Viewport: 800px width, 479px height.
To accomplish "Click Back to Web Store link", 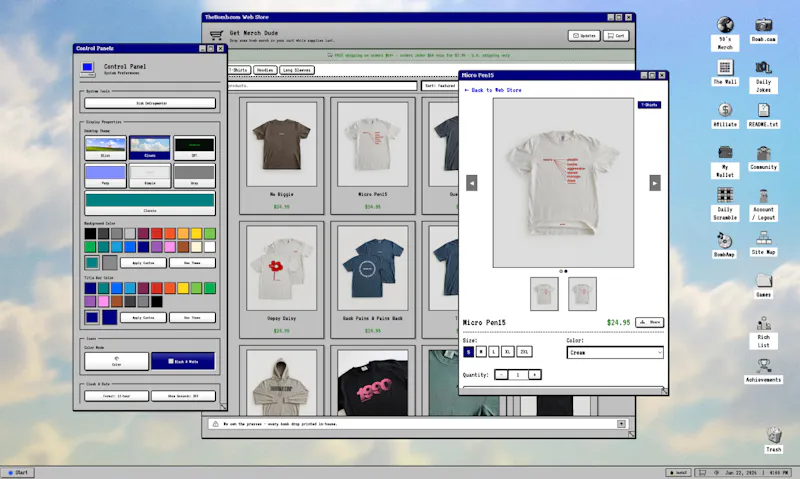I will (493, 90).
